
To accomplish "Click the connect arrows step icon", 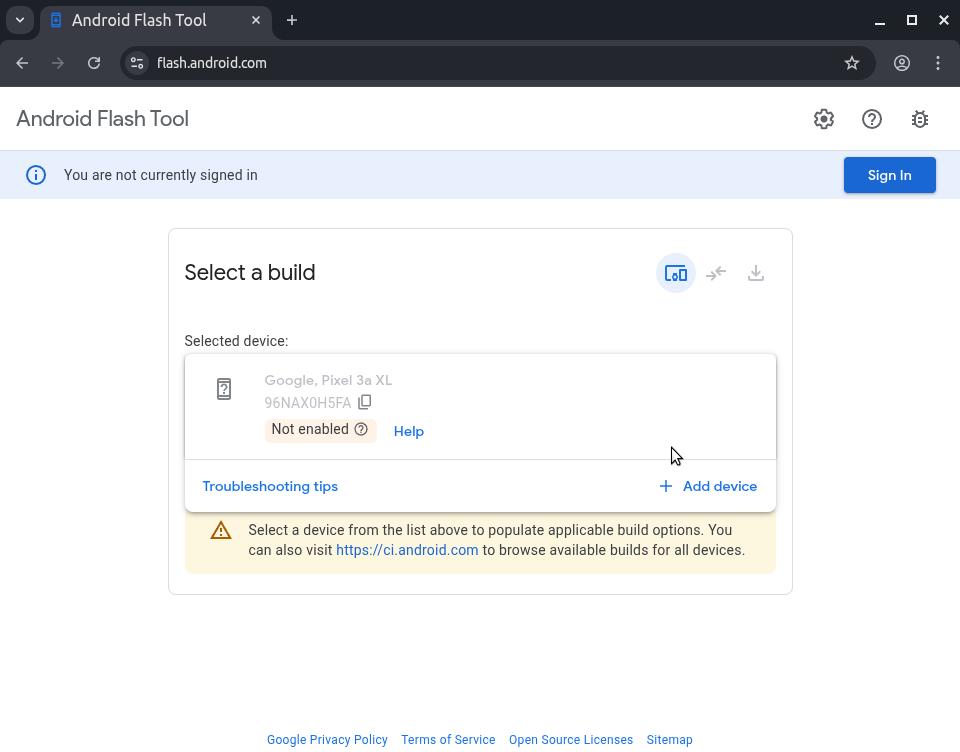I will tap(716, 273).
